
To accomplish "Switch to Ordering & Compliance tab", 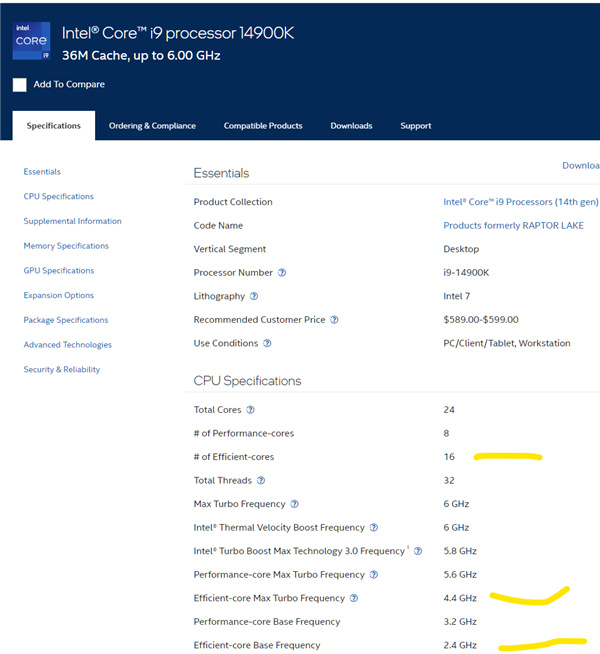I will pyautogui.click(x=152, y=126).
